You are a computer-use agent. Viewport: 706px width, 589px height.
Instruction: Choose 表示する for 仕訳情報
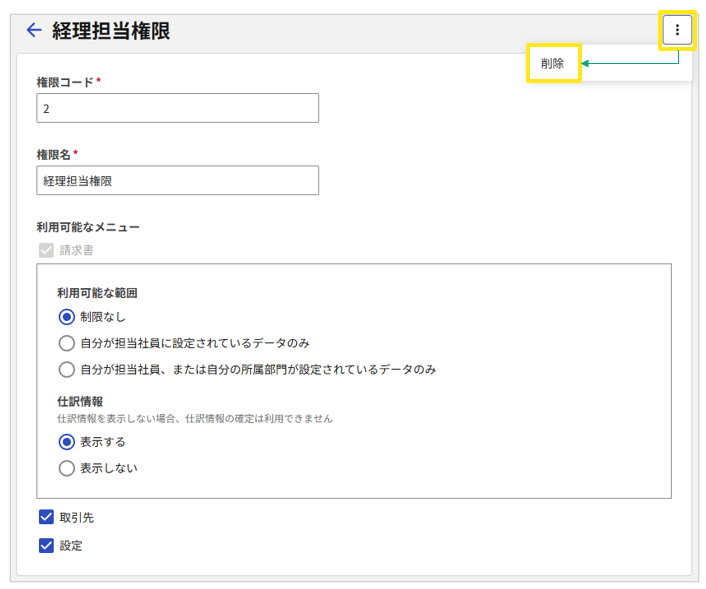click(x=67, y=442)
